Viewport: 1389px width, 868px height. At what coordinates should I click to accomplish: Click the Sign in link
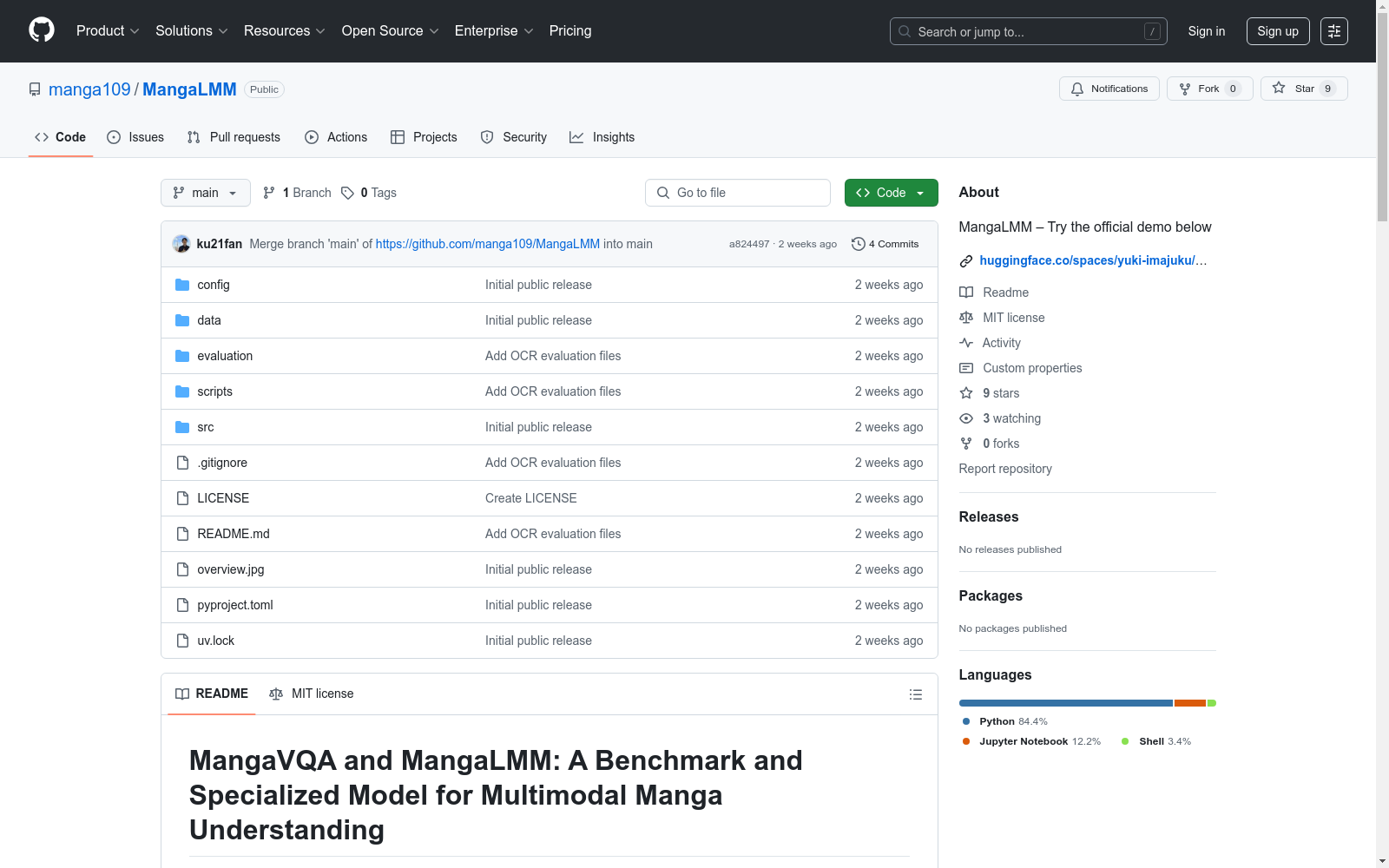click(x=1207, y=31)
